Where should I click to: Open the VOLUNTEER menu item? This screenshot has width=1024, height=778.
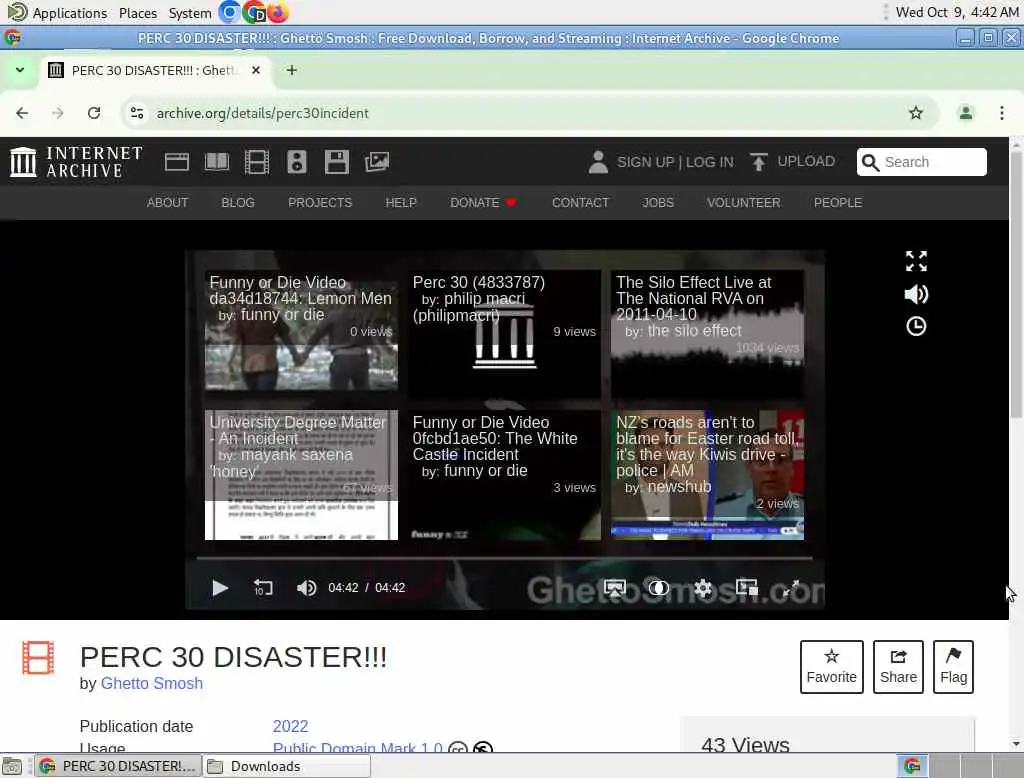tap(743, 203)
